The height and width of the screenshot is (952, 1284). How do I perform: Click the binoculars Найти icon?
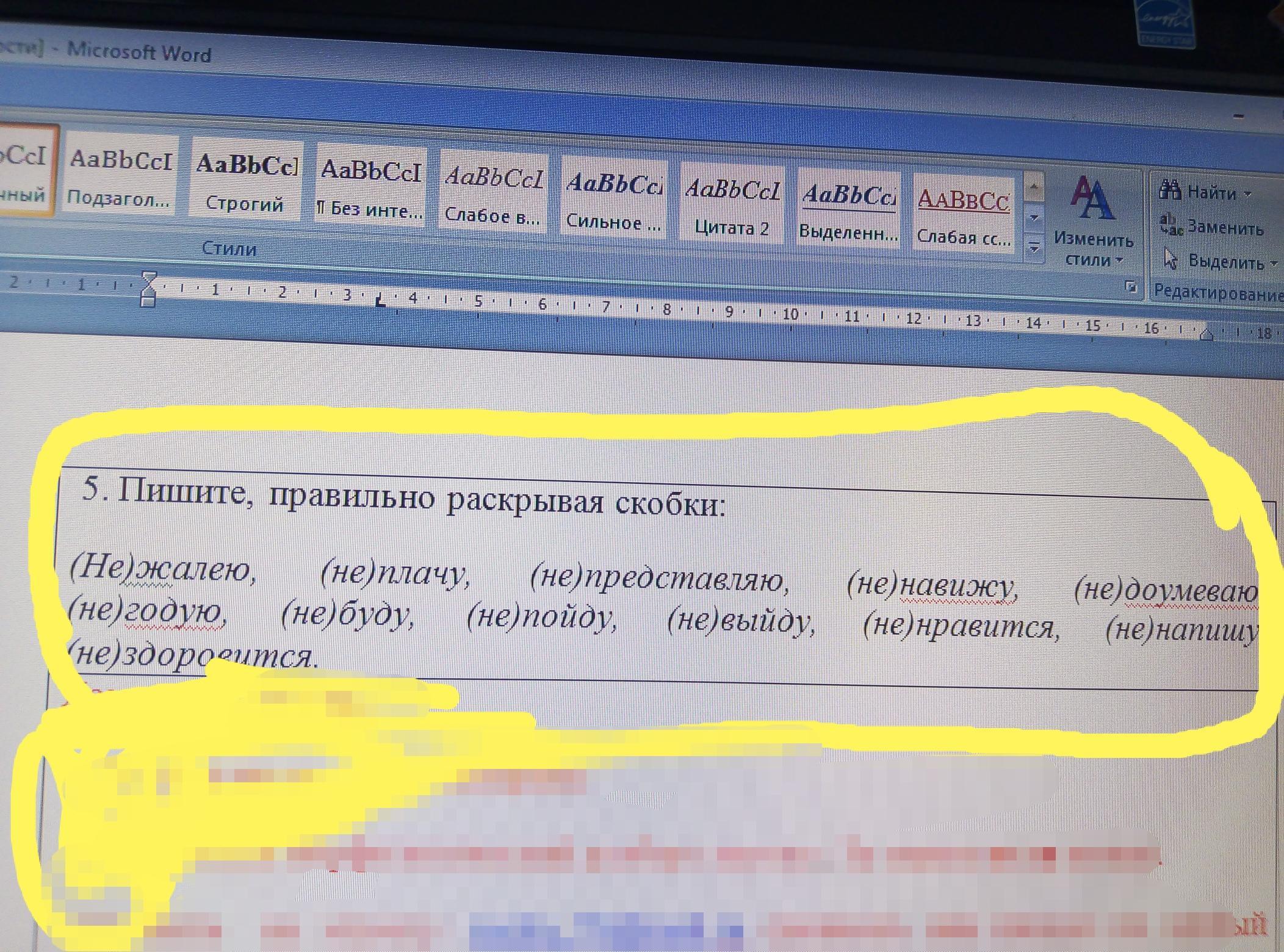(x=1169, y=190)
